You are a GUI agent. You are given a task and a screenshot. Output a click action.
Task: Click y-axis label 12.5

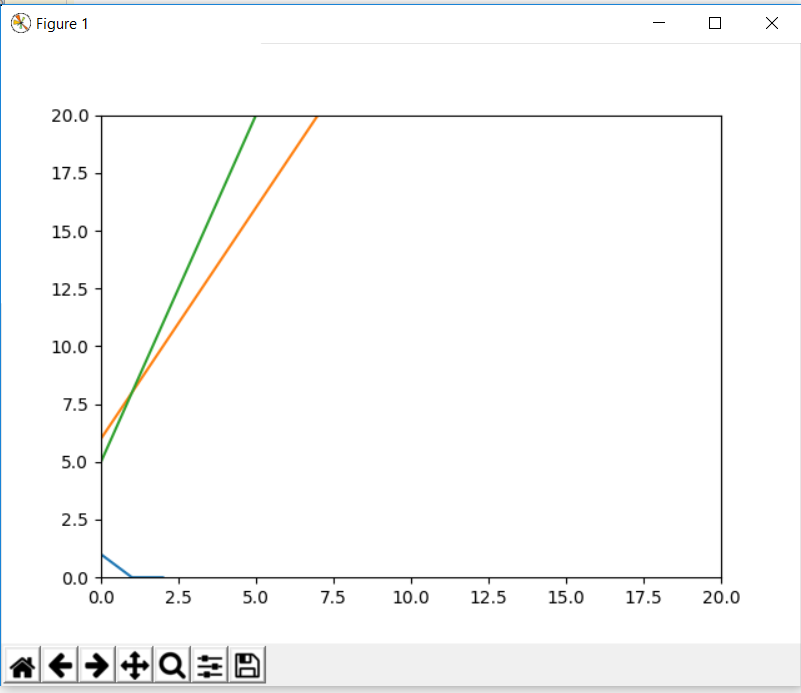70,290
